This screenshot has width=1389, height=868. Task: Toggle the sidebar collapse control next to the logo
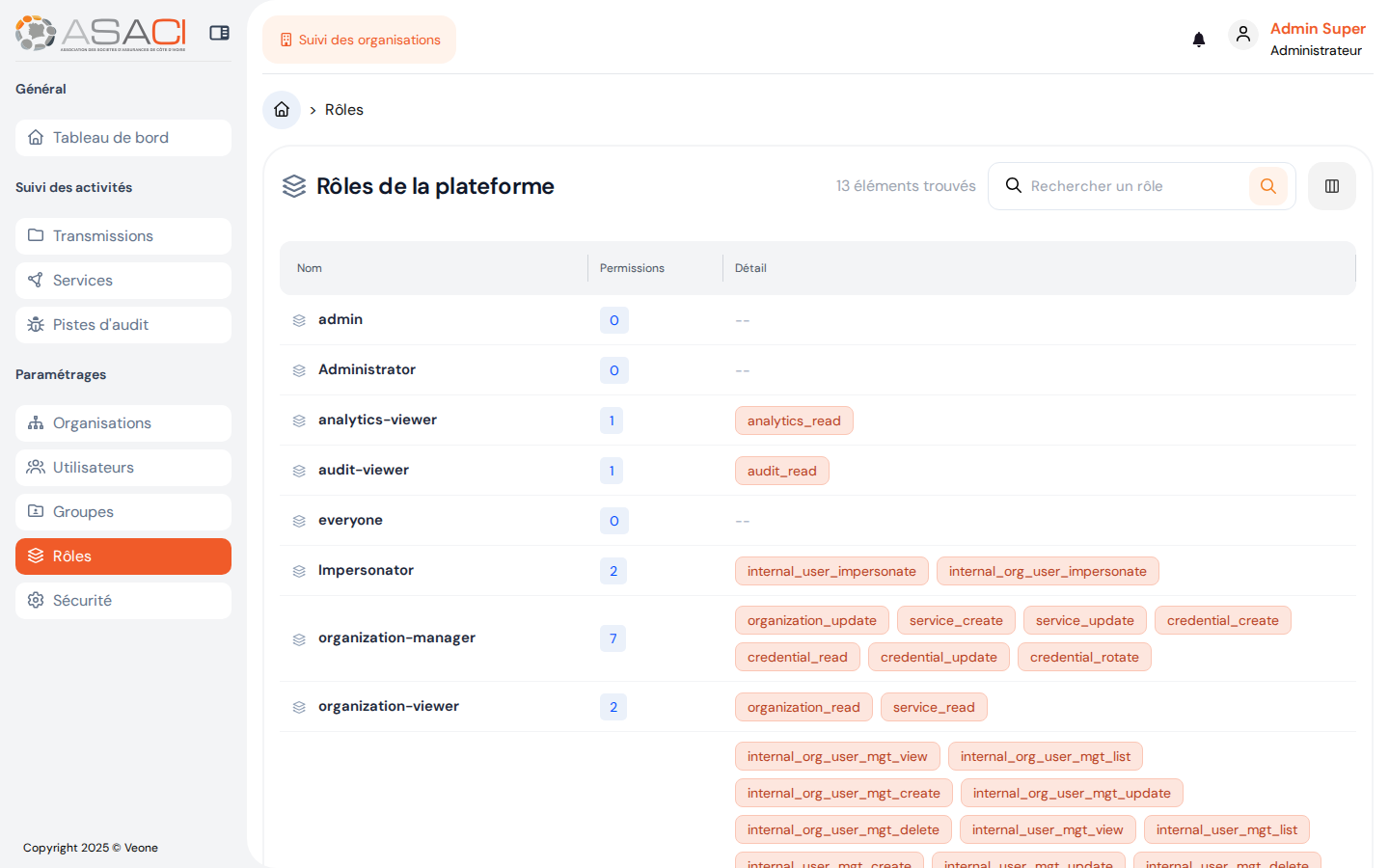click(x=219, y=32)
